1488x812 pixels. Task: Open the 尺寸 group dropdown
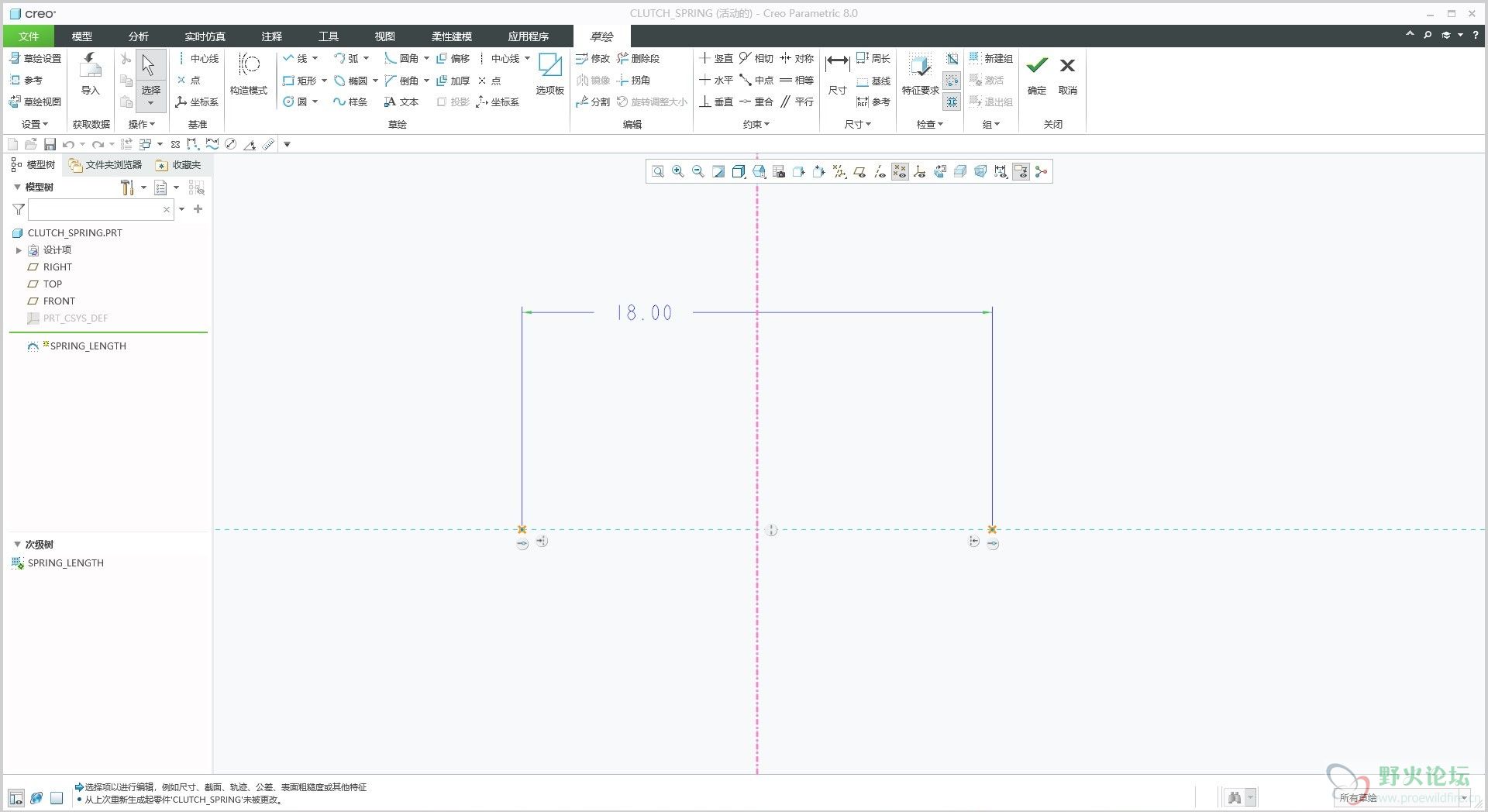click(857, 124)
